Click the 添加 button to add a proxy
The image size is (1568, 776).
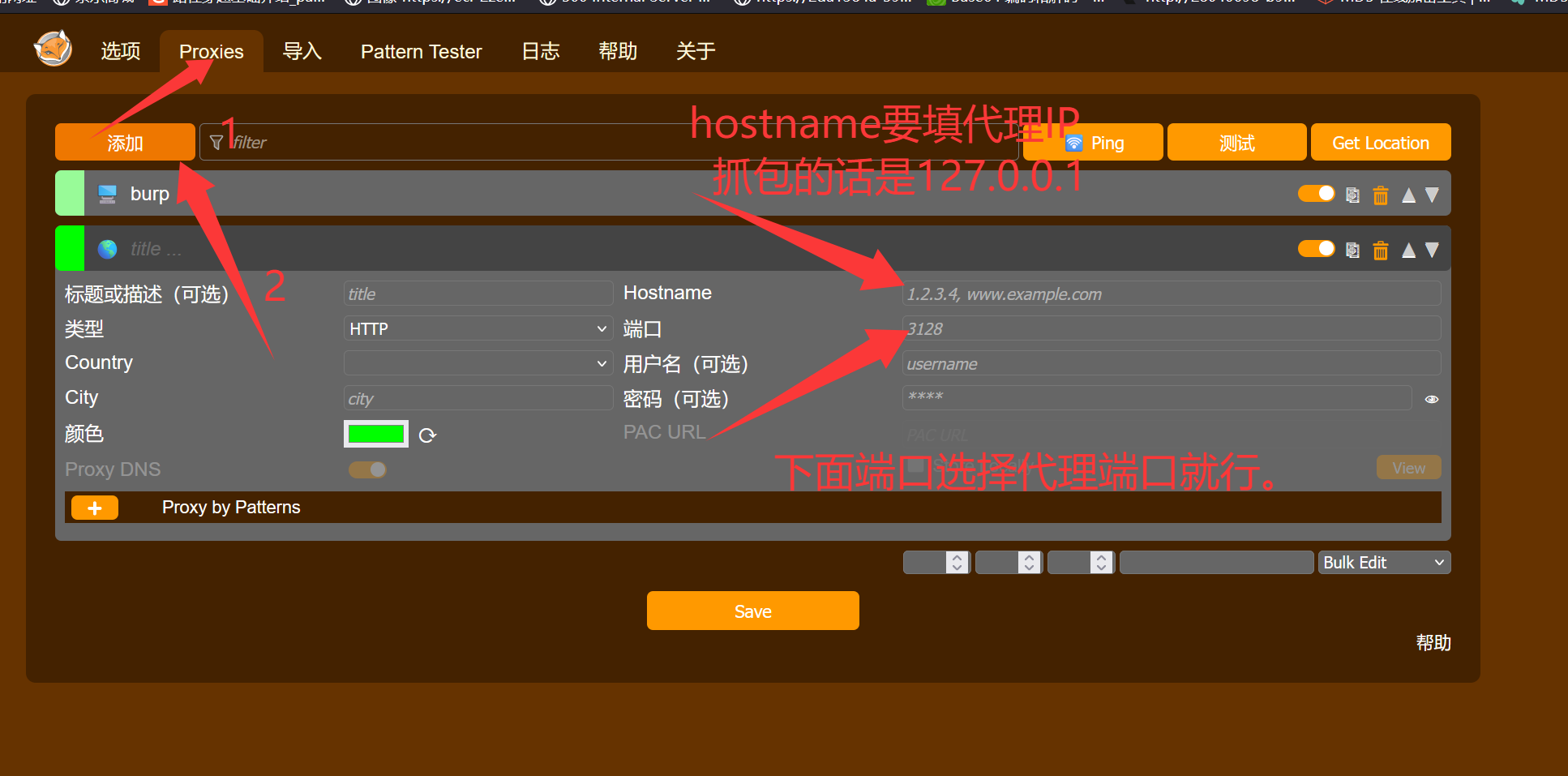(125, 142)
